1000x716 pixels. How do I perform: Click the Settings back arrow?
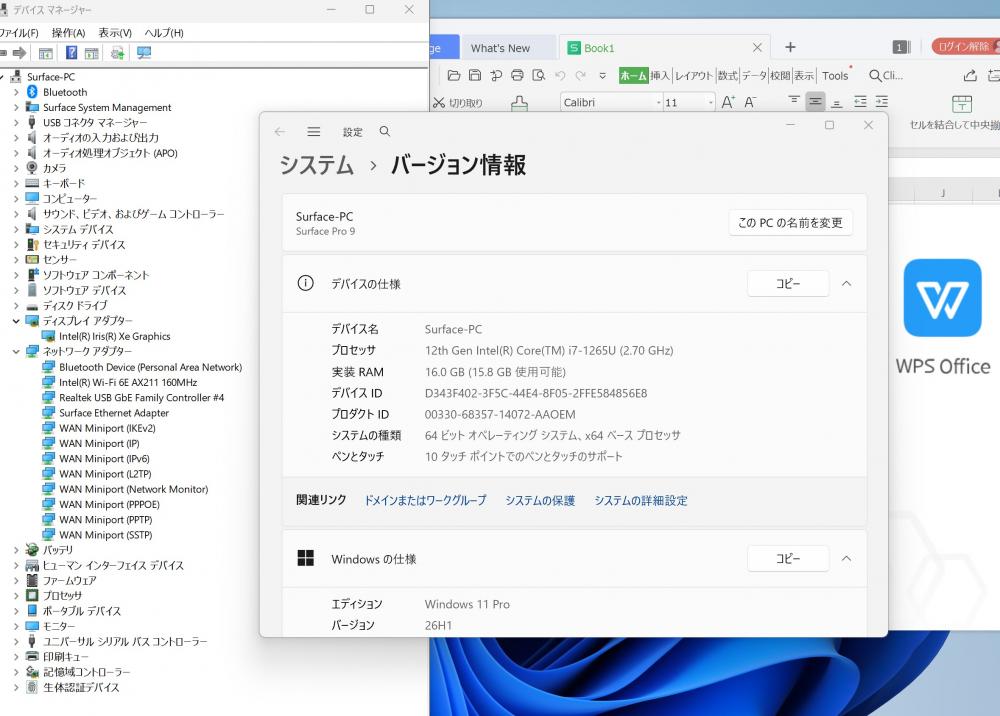[x=279, y=131]
